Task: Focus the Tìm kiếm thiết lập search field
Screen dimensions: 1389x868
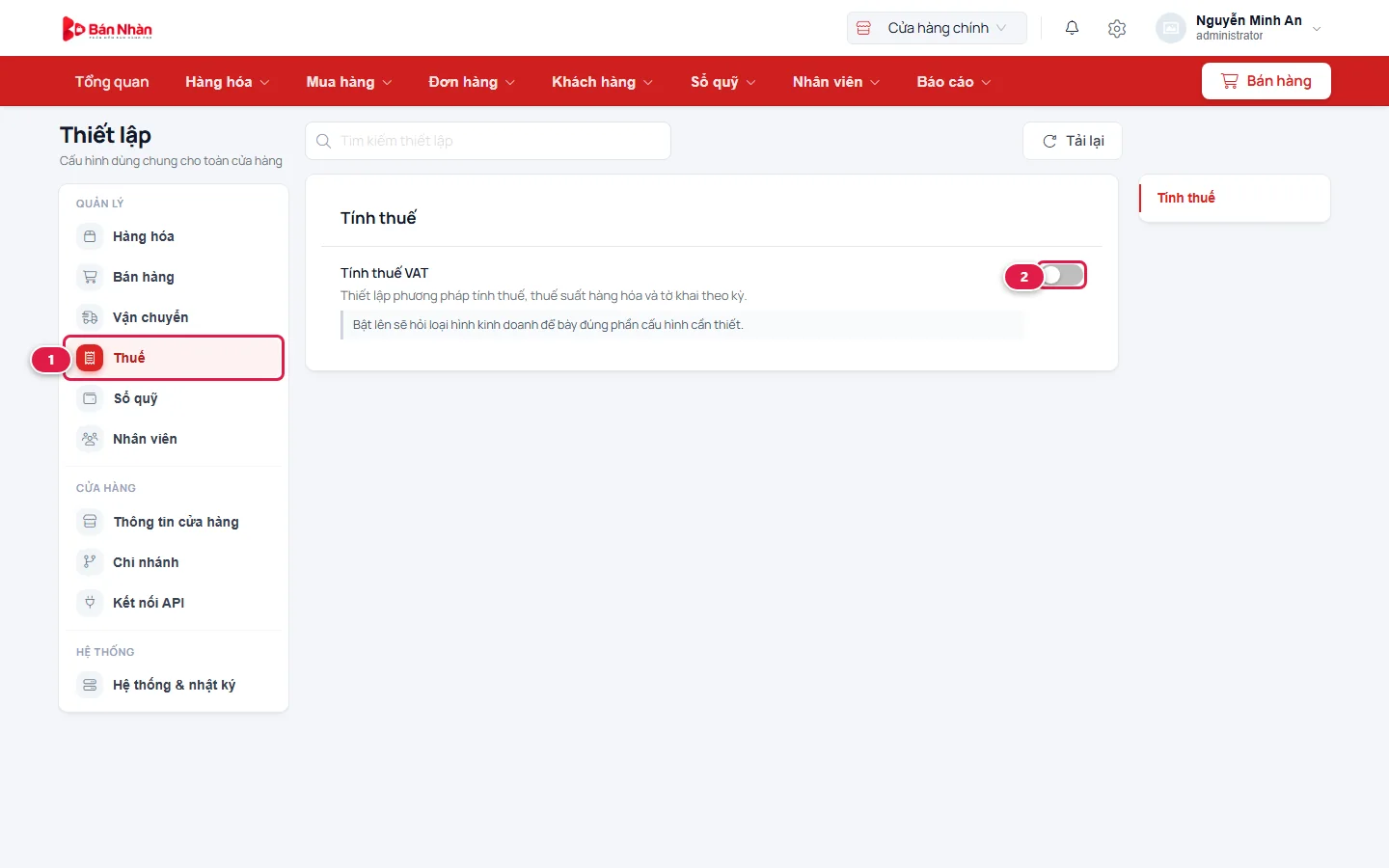Action: pos(488,141)
